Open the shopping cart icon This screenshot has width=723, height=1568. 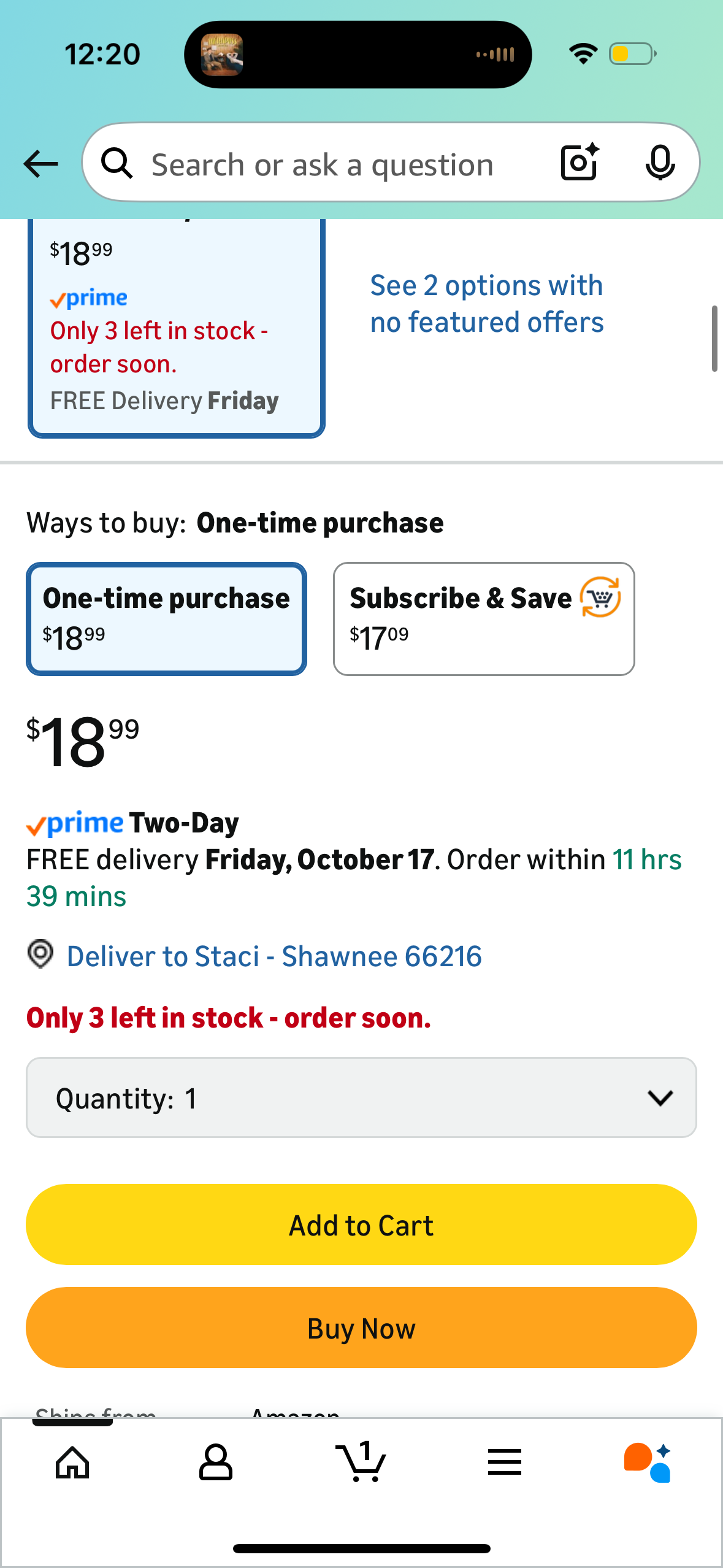[361, 1462]
